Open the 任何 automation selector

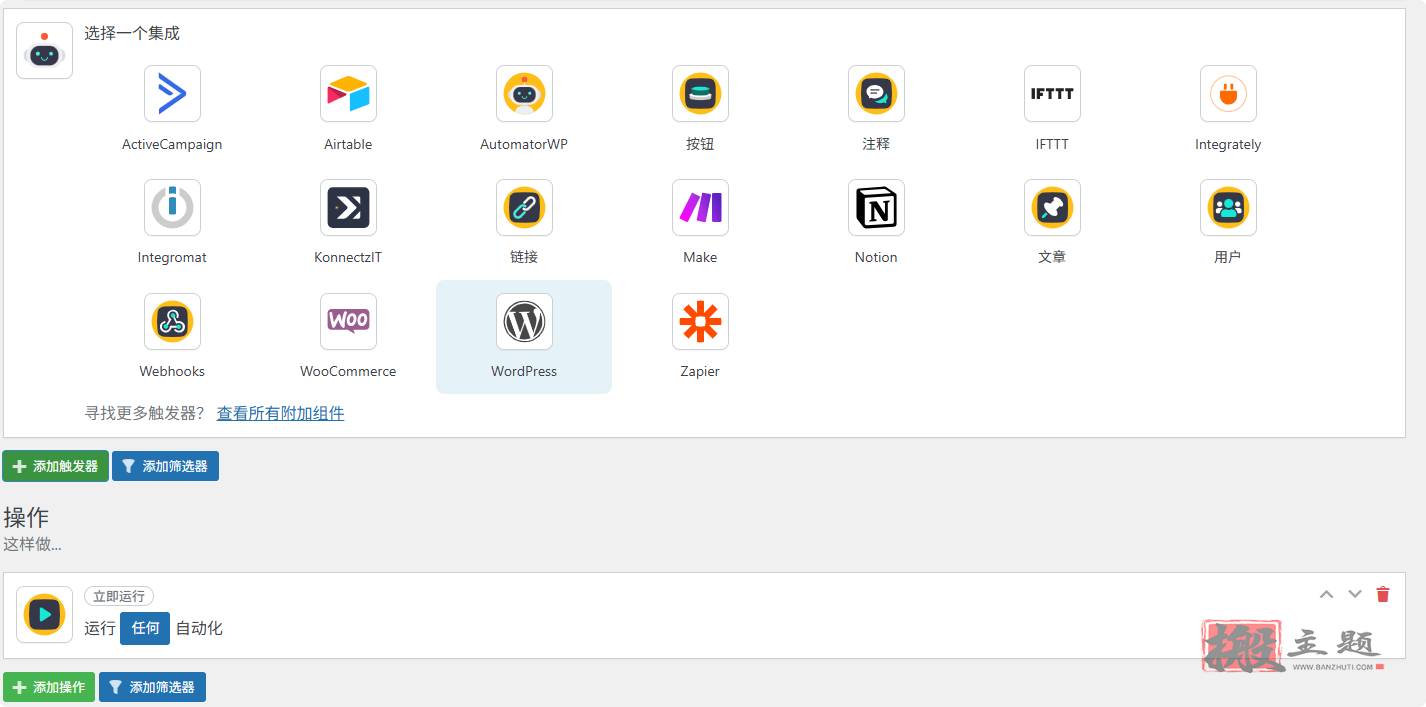tap(145, 628)
